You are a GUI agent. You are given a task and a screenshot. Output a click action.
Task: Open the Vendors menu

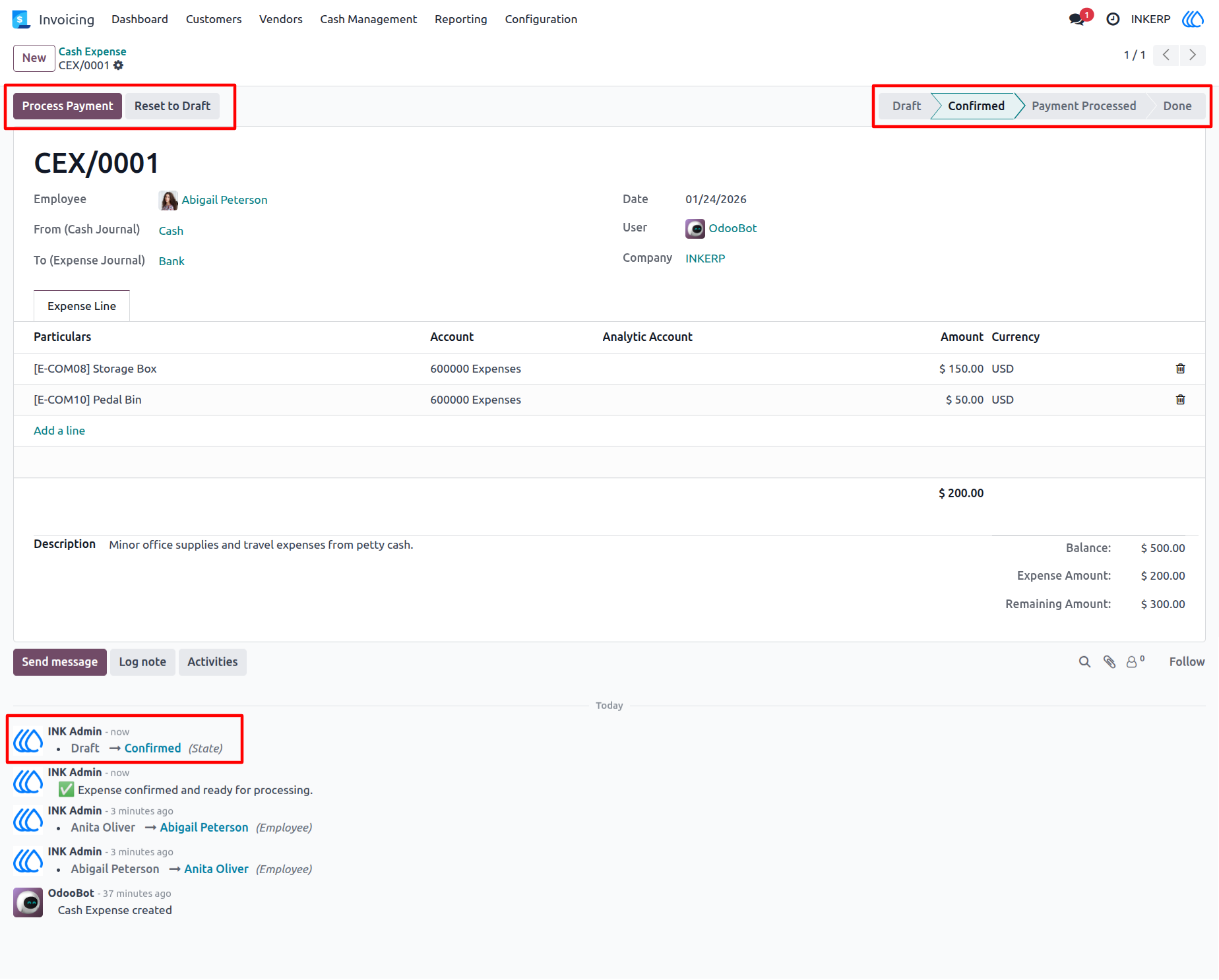tap(281, 19)
